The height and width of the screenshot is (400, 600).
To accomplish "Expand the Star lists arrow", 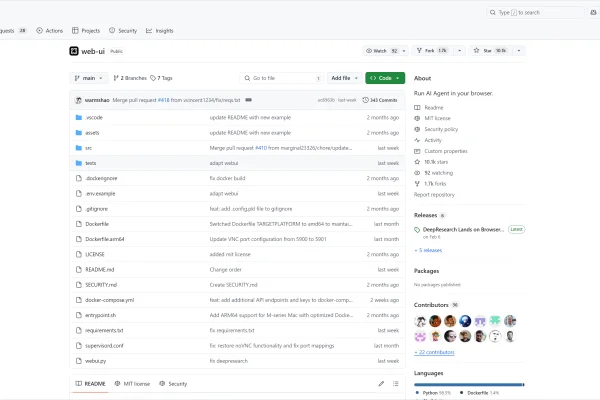I will [519, 51].
